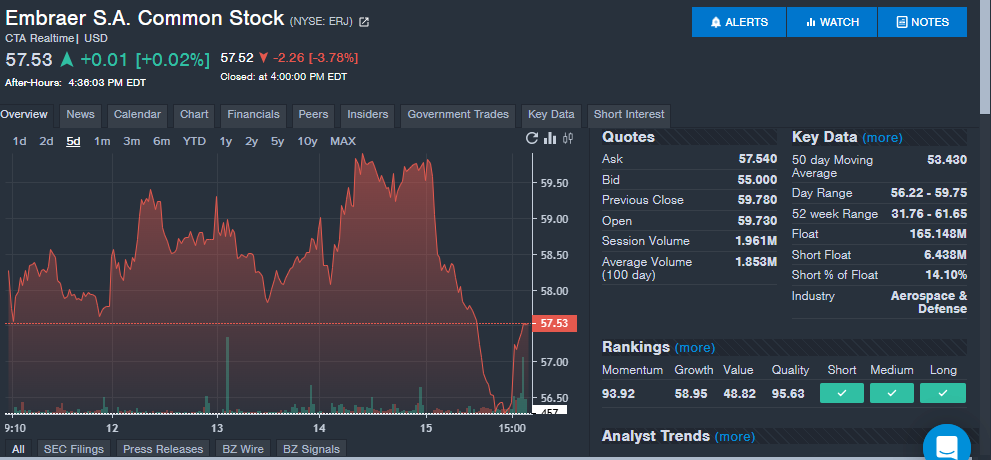
Task: Click the Aerospace & Defense industry text
Action: (928, 303)
